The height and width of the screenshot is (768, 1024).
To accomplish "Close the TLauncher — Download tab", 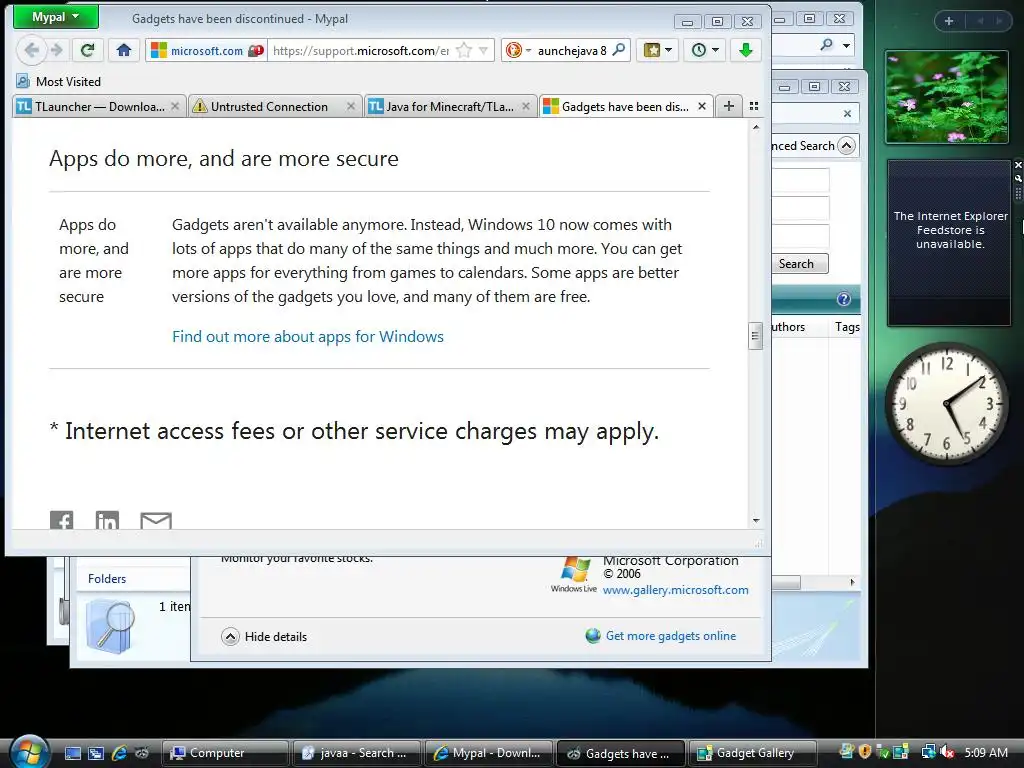I will (x=175, y=106).
